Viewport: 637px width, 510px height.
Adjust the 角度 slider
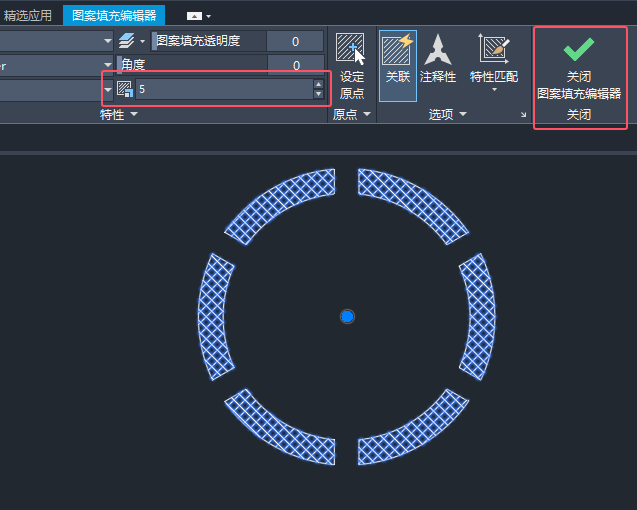coord(192,65)
